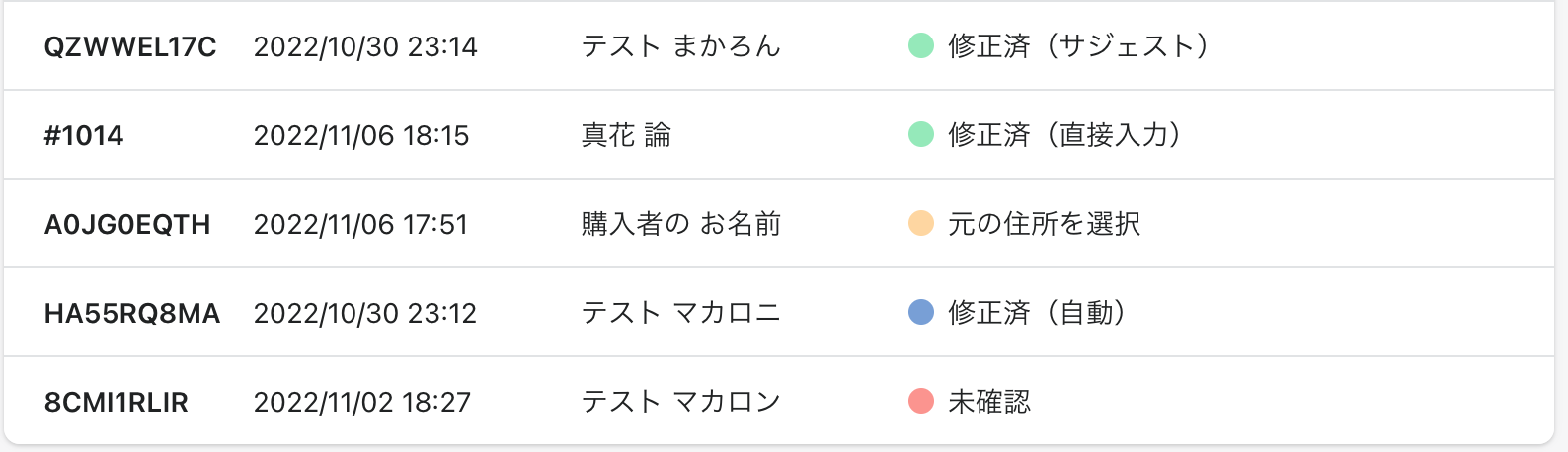Click the 修正済（直接入力） status label
Viewport: 1568px width, 452px height.
click(1064, 135)
